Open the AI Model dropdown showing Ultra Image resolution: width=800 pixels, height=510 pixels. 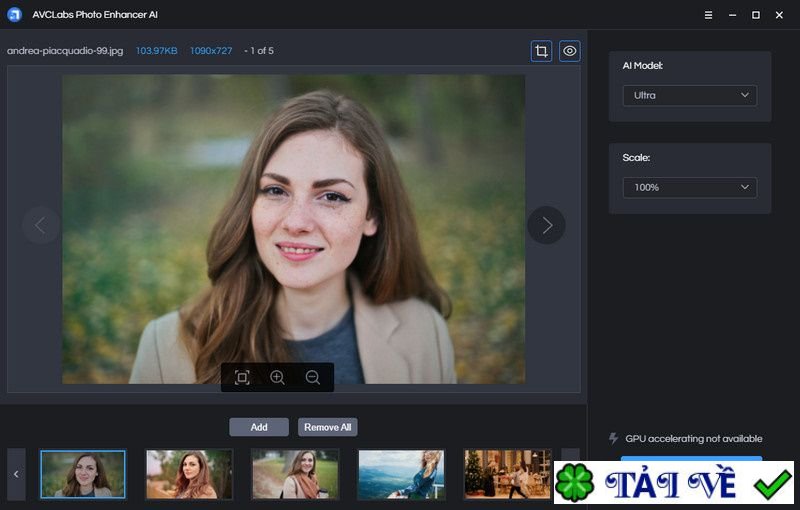(689, 96)
